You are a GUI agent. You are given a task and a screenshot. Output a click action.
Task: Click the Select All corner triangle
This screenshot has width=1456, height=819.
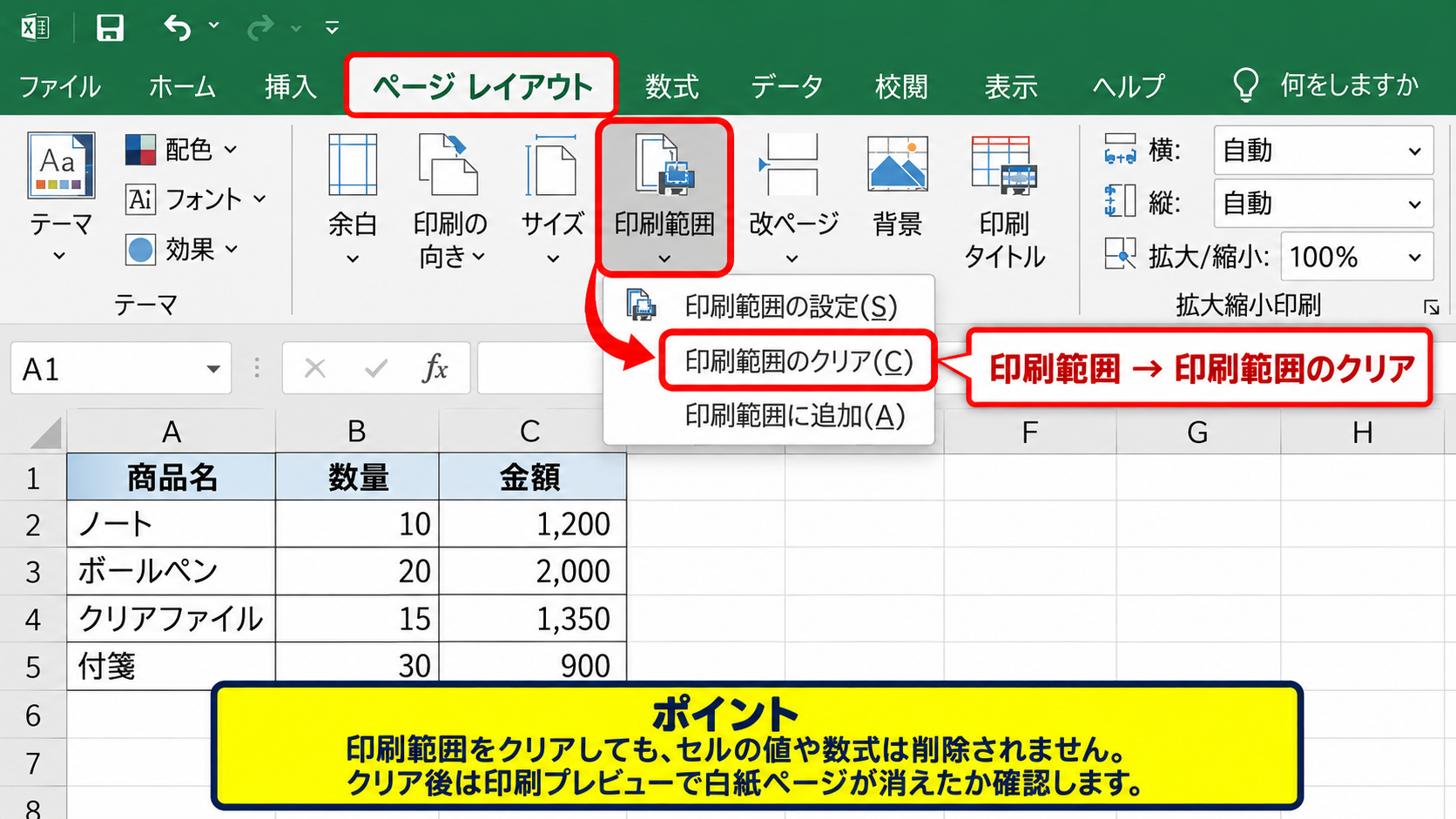[x=45, y=433]
